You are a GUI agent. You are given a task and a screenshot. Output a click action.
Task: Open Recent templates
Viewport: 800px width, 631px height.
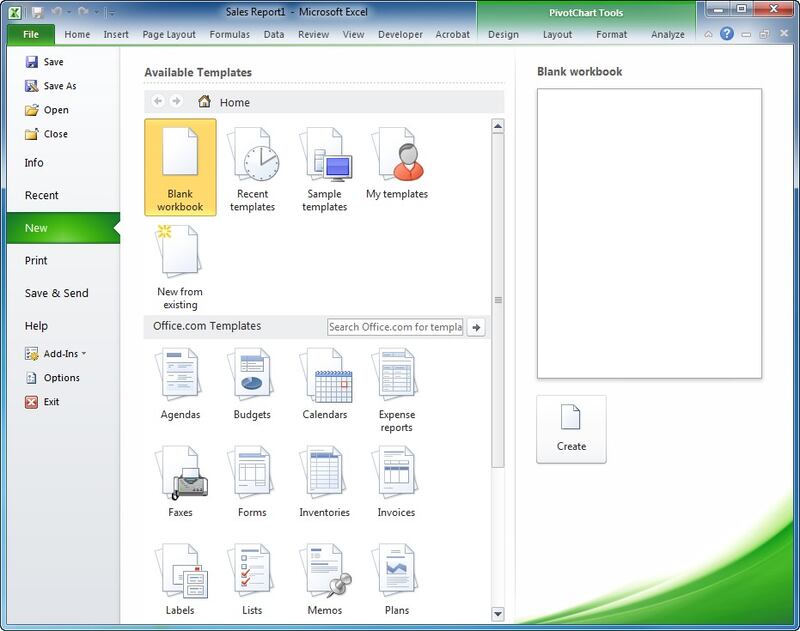pyautogui.click(x=252, y=167)
